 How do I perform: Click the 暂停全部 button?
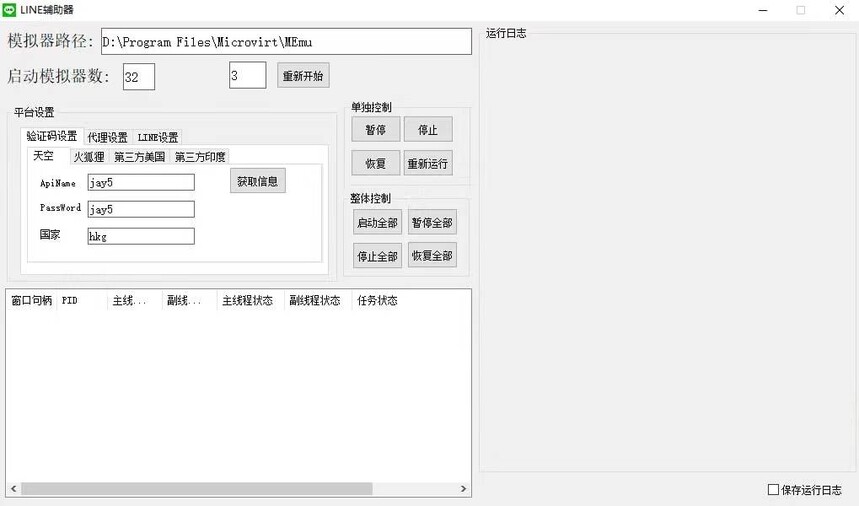(432, 222)
